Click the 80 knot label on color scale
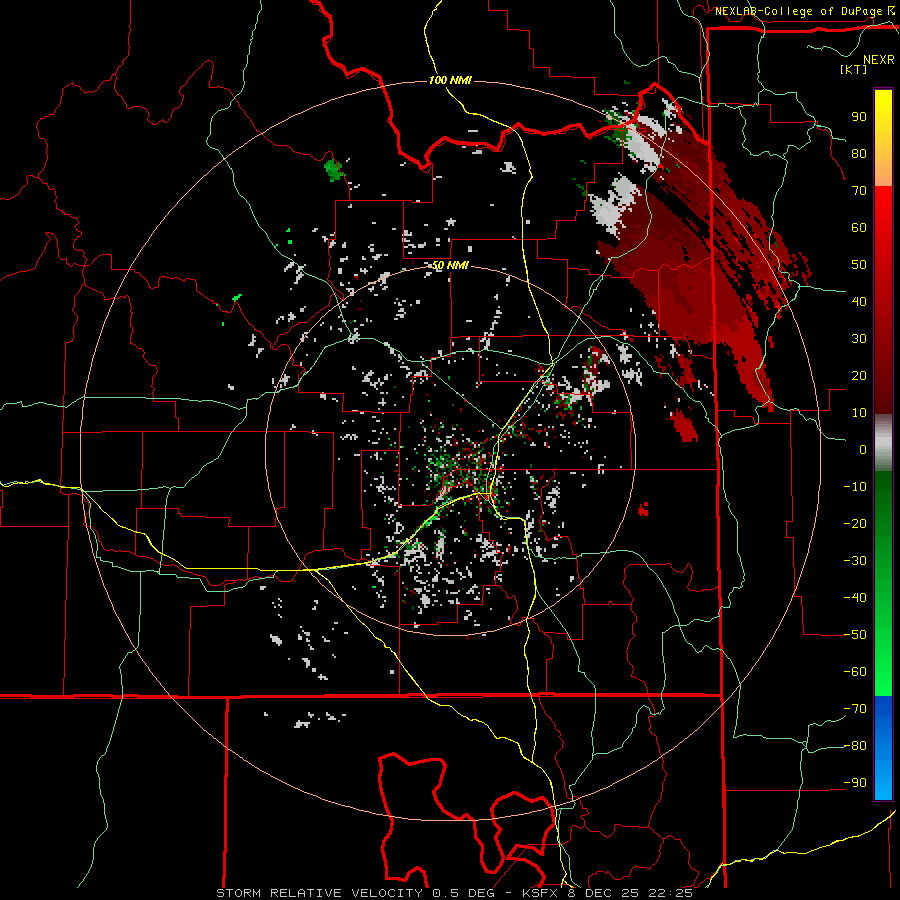900x900 pixels. pos(859,153)
